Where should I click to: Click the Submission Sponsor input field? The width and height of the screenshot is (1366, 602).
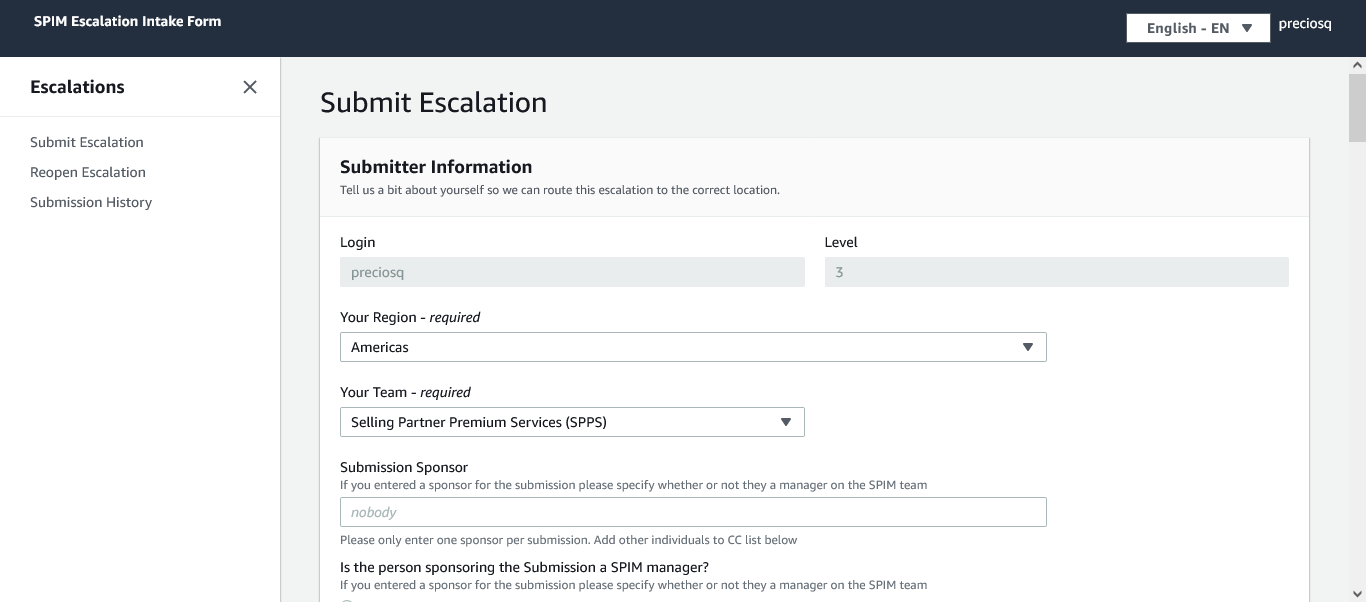coord(693,512)
